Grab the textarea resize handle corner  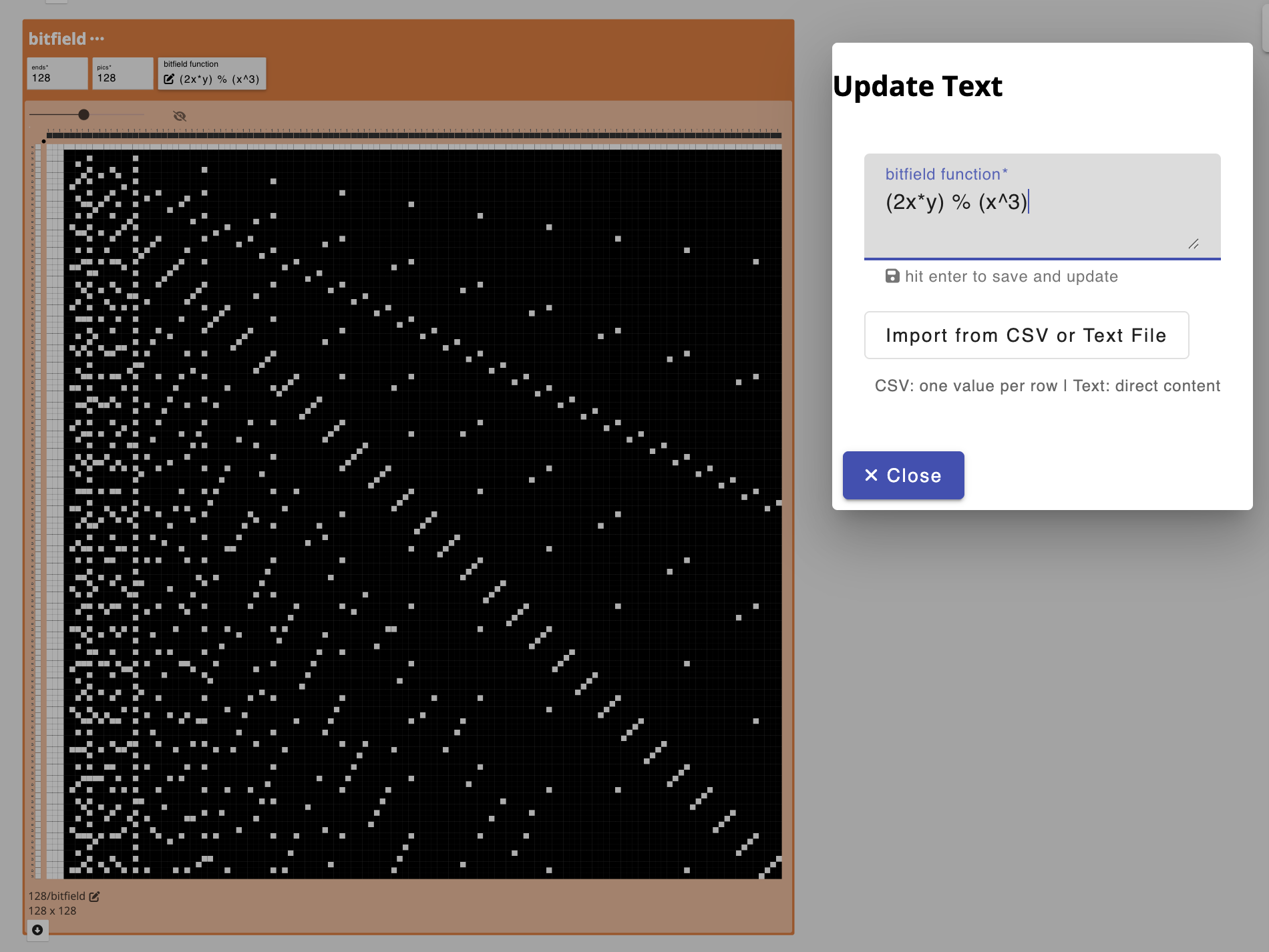click(1194, 244)
